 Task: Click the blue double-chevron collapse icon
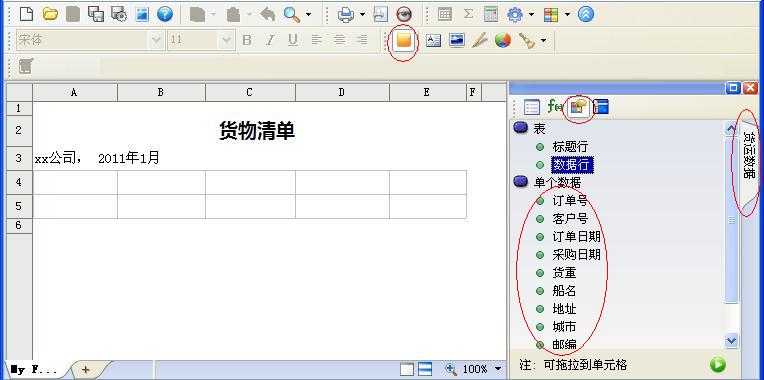(586, 15)
